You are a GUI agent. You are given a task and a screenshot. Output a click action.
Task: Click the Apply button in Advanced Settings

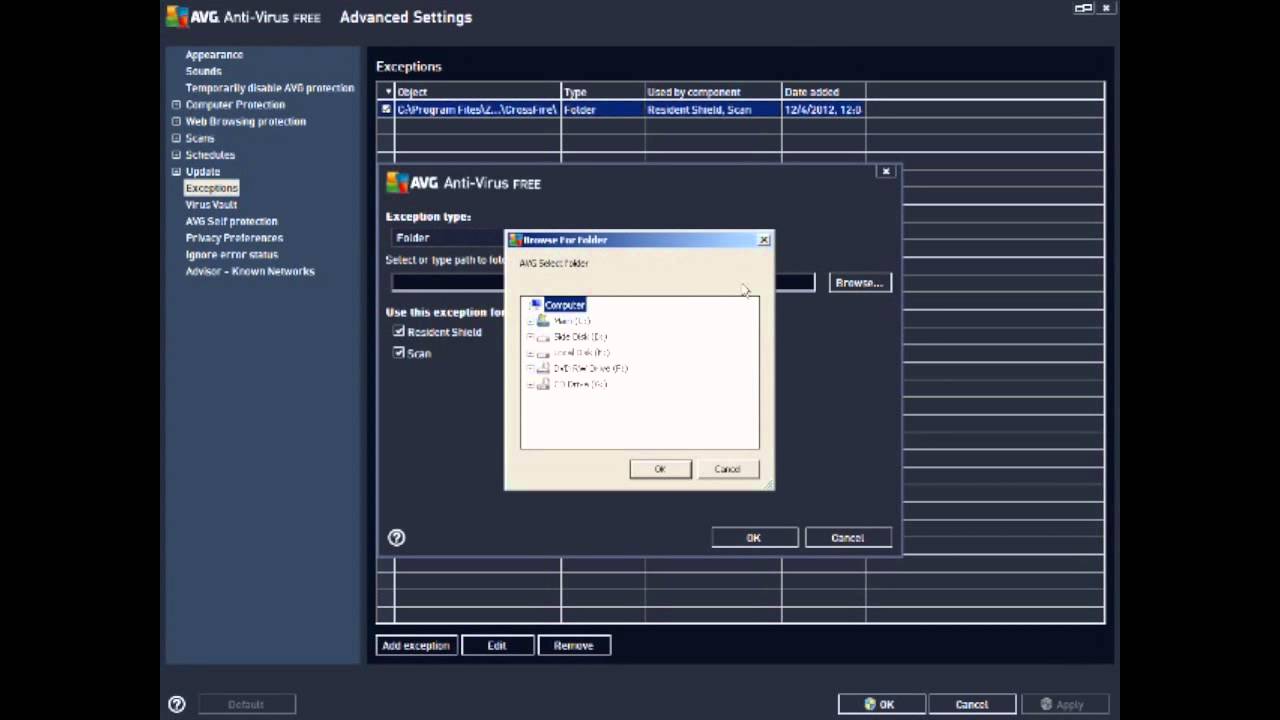tap(1063, 704)
